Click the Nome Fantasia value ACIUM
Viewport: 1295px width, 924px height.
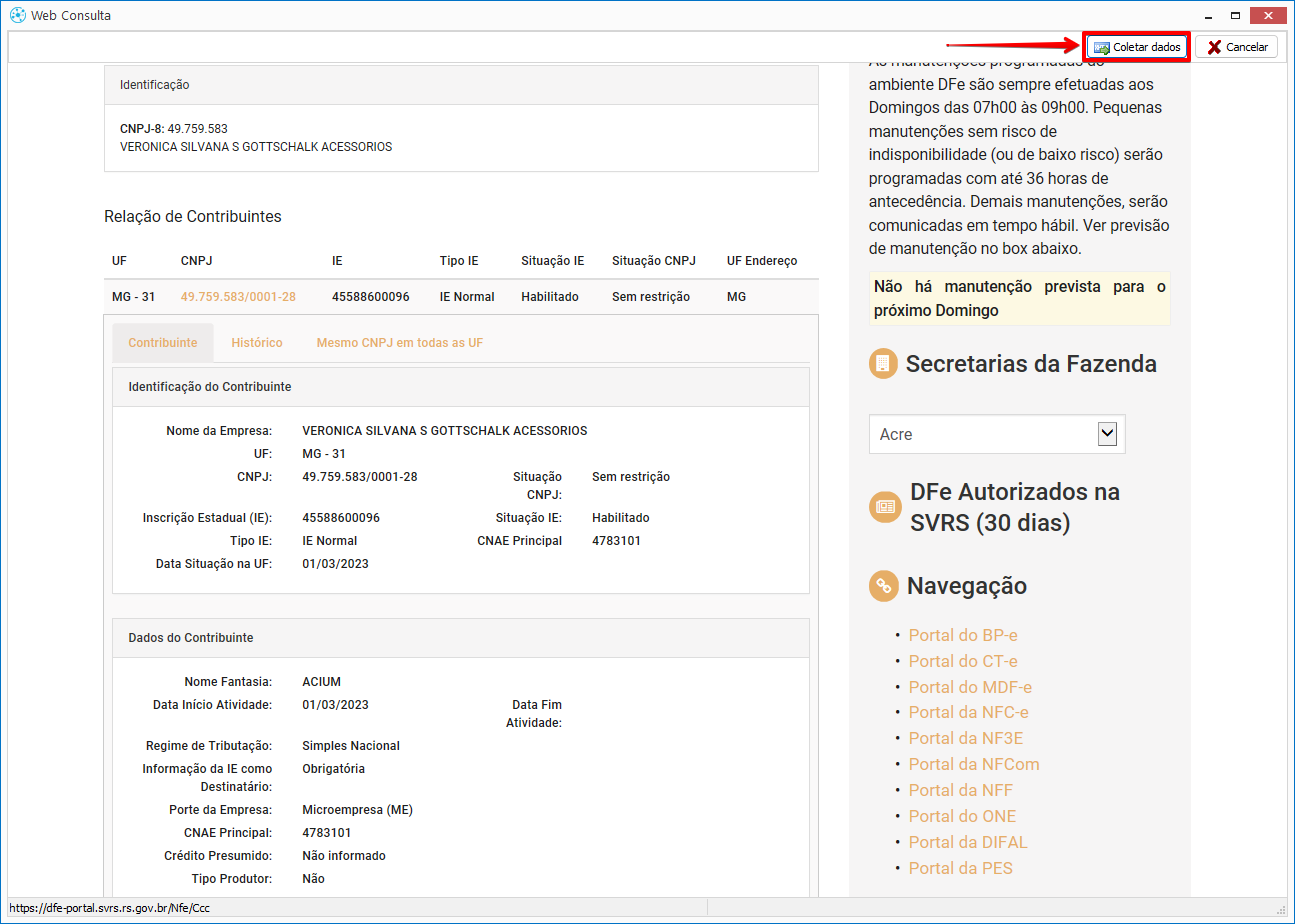(322, 682)
